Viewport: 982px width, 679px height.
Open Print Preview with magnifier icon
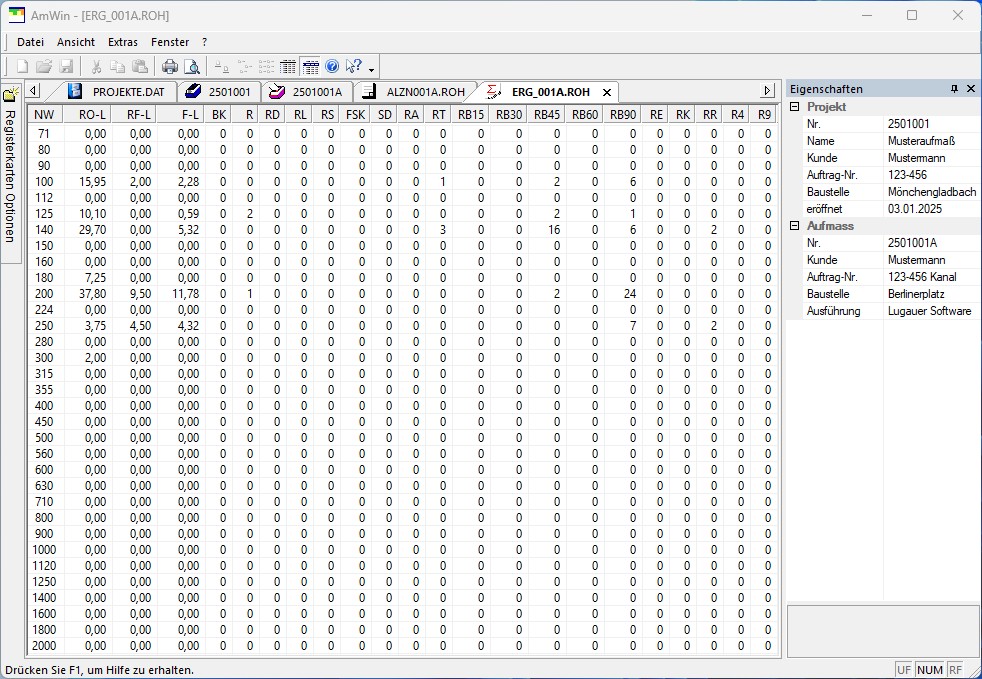point(192,66)
